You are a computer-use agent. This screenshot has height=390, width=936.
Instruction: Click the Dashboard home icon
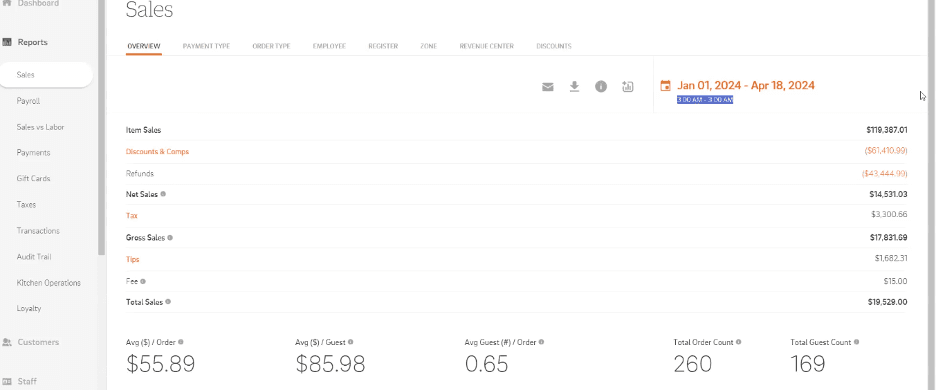(x=7, y=3)
